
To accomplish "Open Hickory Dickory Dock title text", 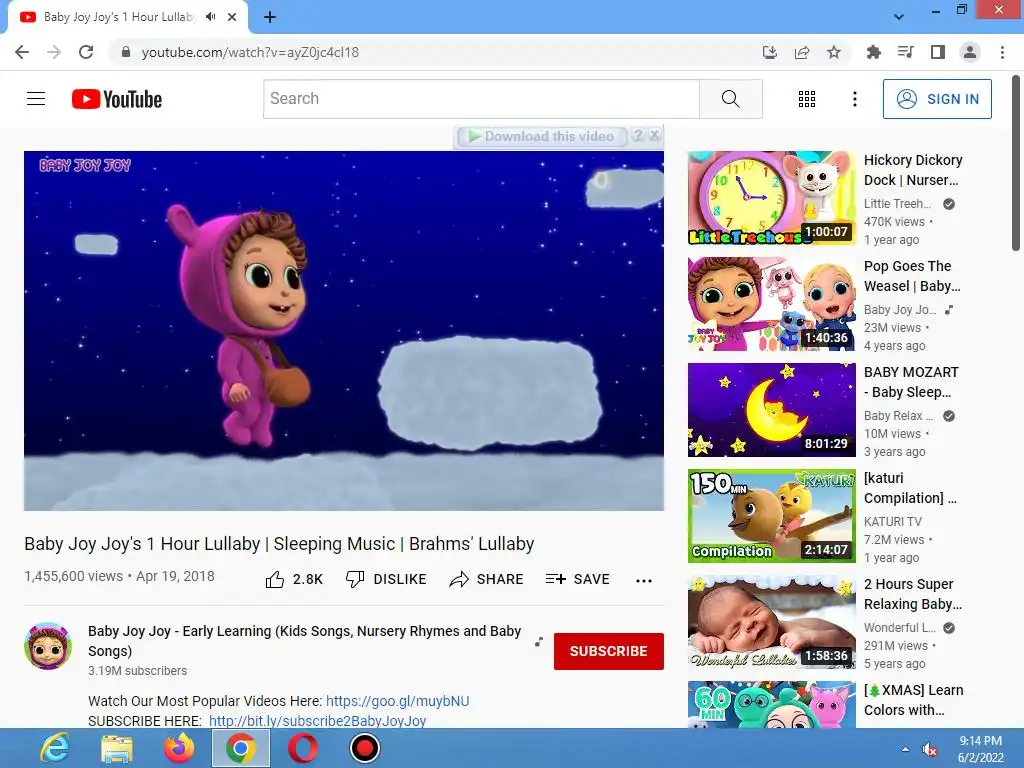I will click(913, 170).
